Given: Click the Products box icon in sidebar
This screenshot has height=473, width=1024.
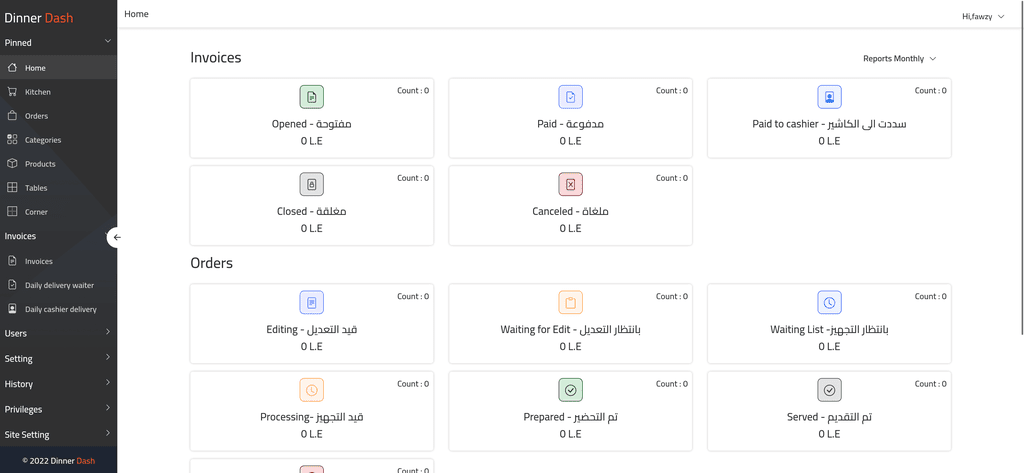Looking at the screenshot, I should (12, 163).
